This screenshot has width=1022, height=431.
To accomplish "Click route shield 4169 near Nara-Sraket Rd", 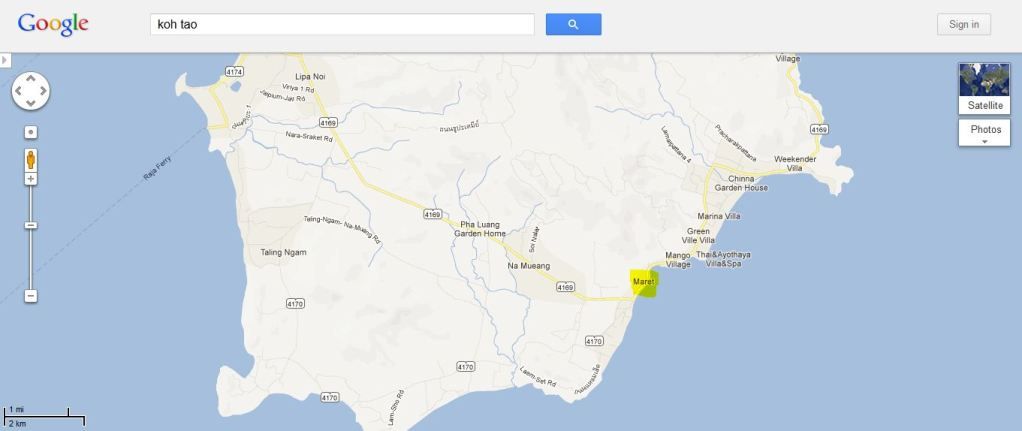I will coord(328,122).
